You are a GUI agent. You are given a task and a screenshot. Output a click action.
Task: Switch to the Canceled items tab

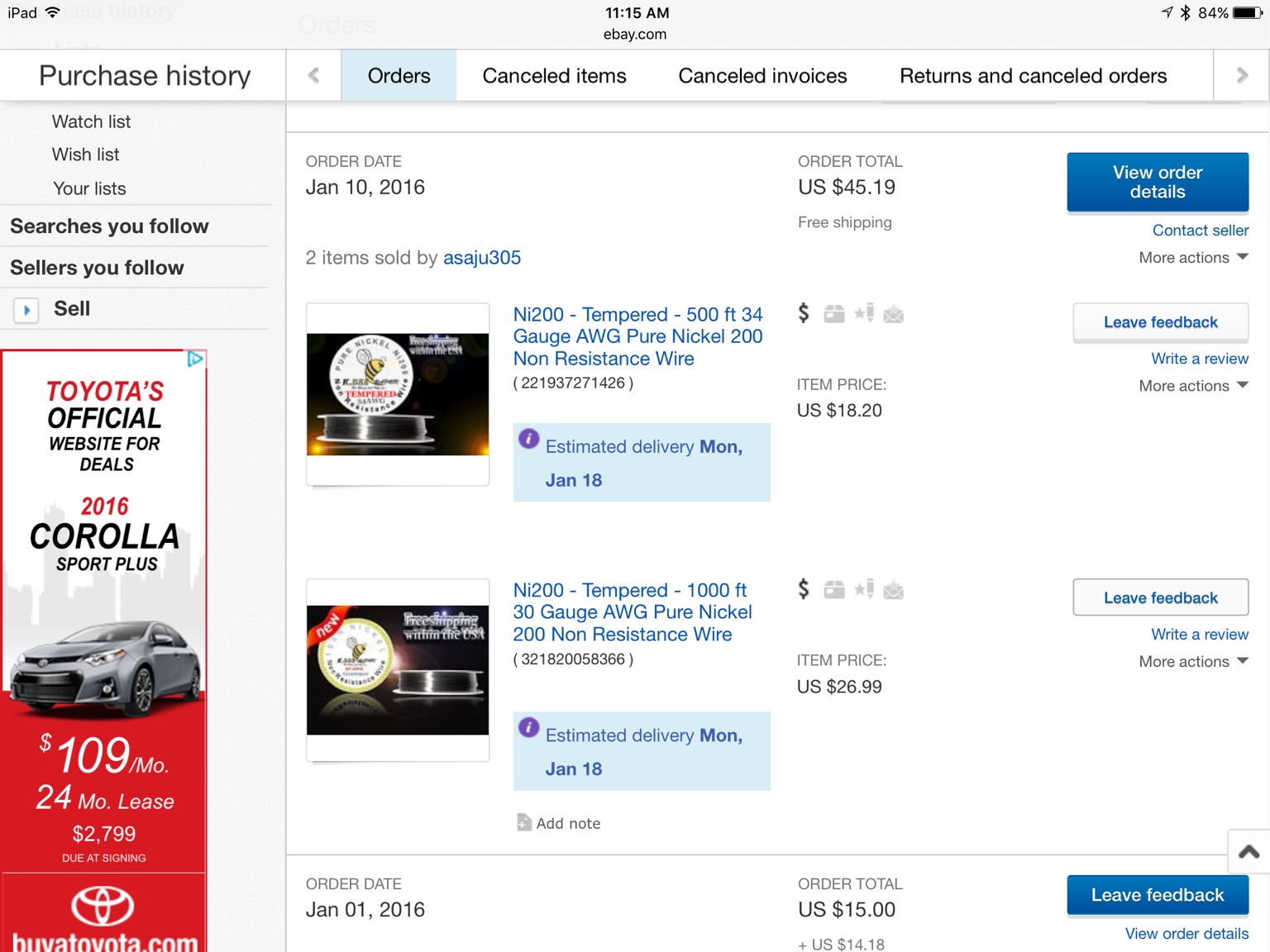554,76
